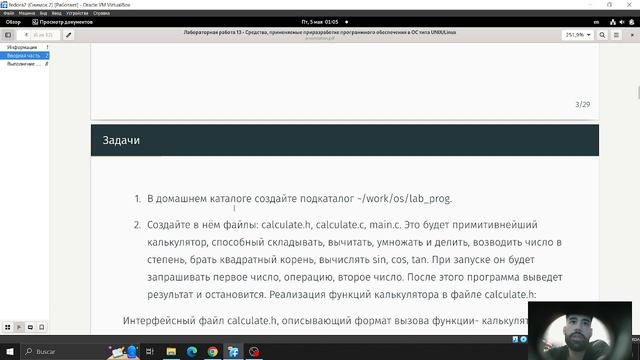The width and height of the screenshot is (640, 360).
Task: Open VirtualBox 'Устройства' menu
Action: pyautogui.click(x=77, y=13)
